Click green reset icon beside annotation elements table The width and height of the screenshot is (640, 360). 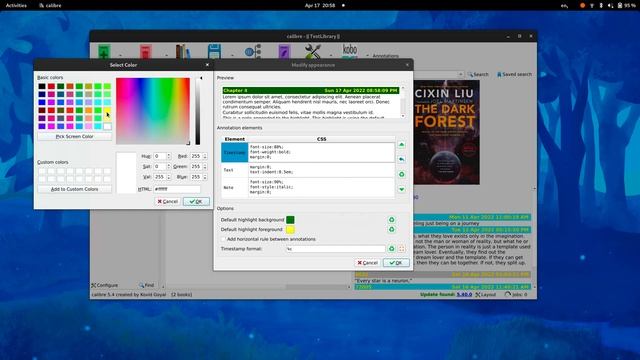point(402,174)
